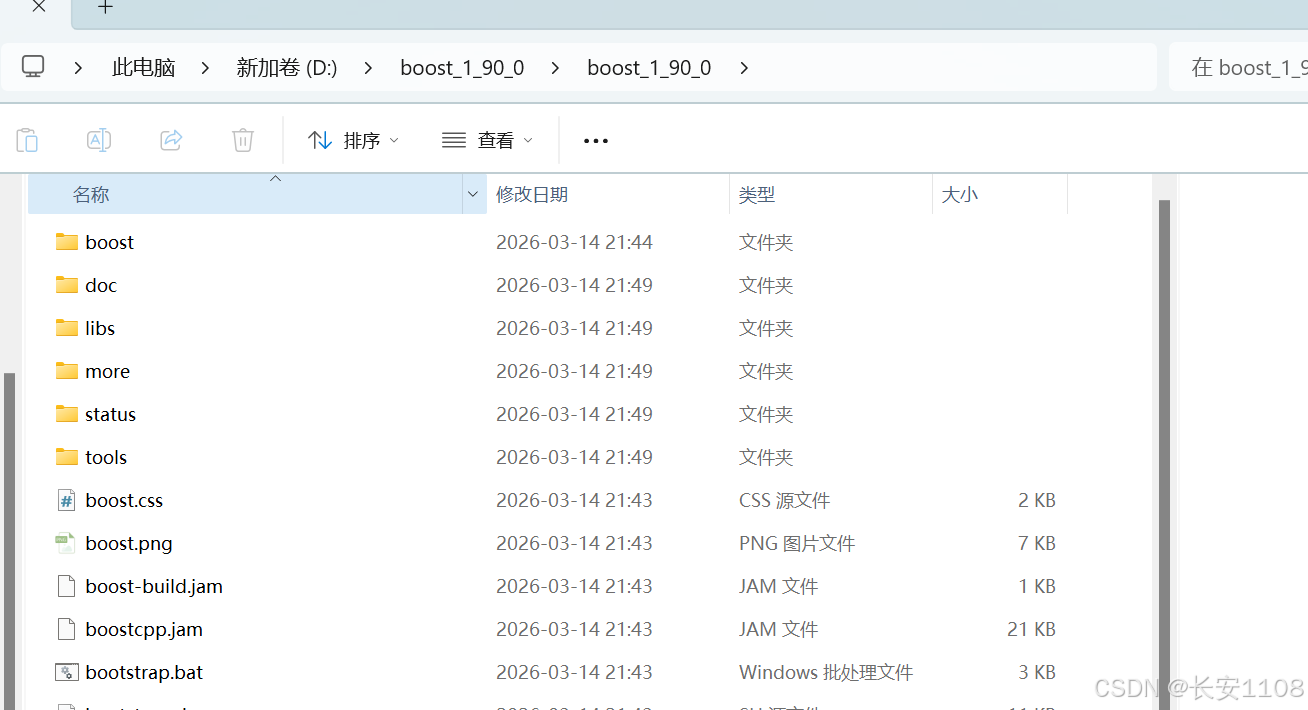Click the 21 KB size cell
This screenshot has height=710, width=1308.
coord(1031,629)
